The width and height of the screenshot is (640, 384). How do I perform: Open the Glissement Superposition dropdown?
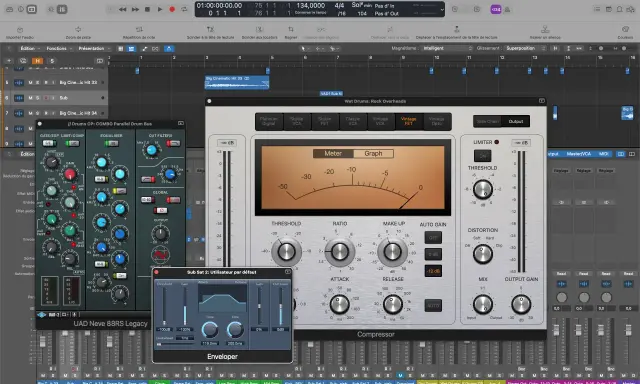525,48
